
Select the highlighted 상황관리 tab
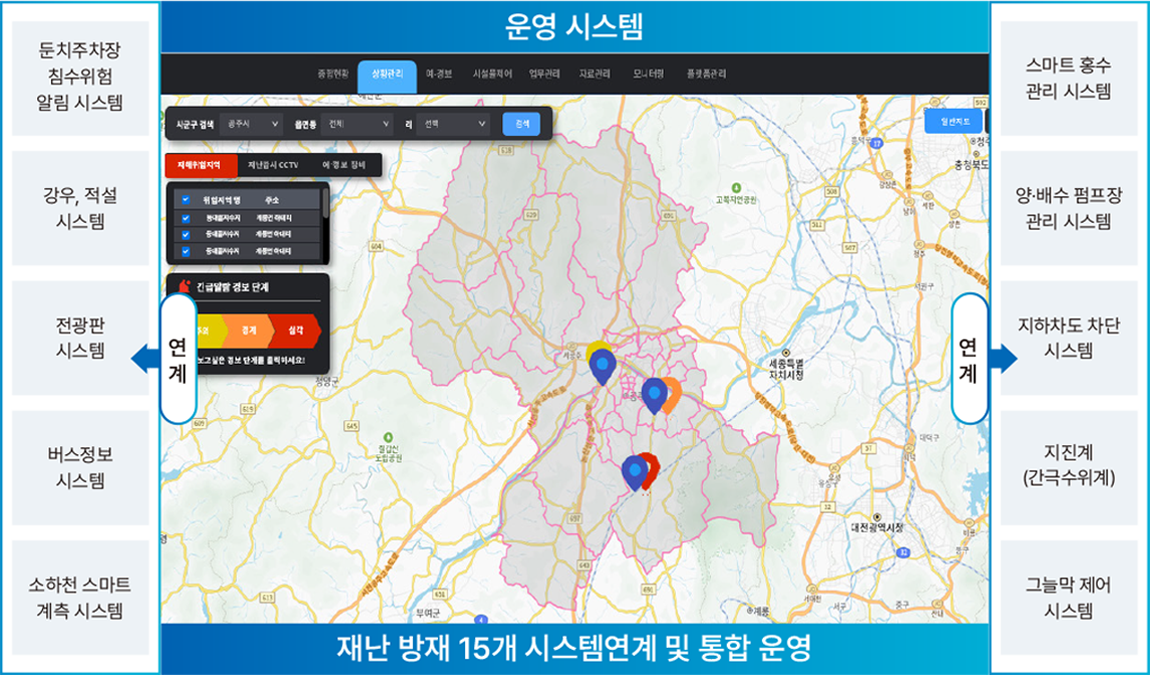[x=387, y=76]
